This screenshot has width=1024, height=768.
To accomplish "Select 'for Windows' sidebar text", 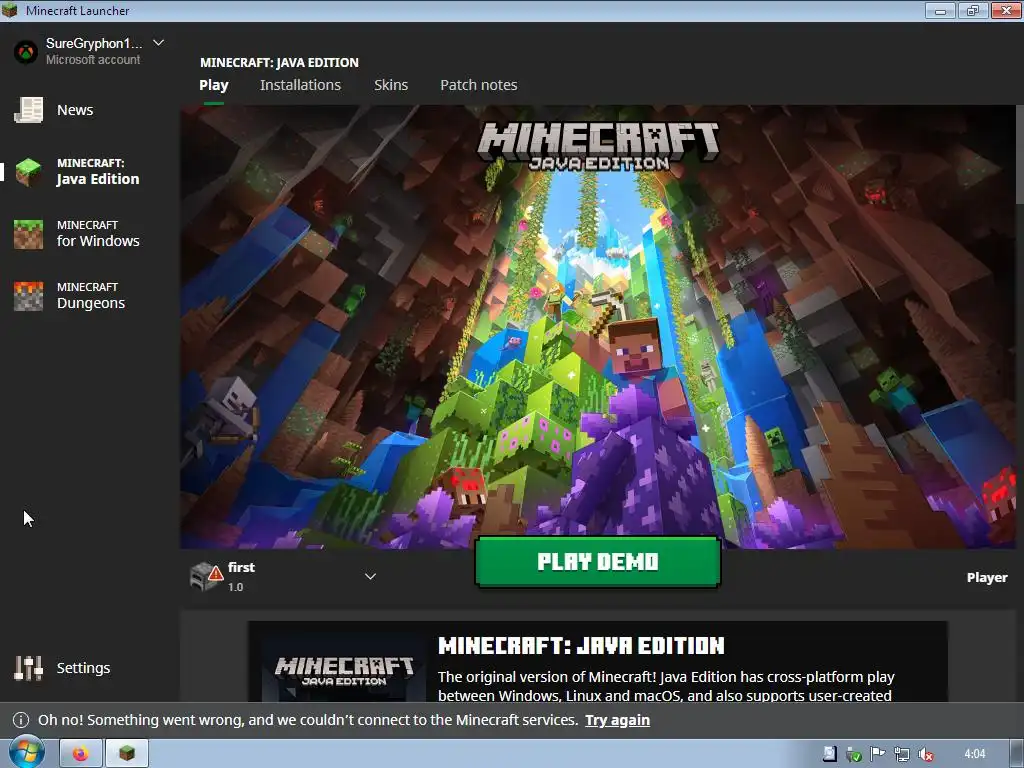I will pyautogui.click(x=98, y=241).
